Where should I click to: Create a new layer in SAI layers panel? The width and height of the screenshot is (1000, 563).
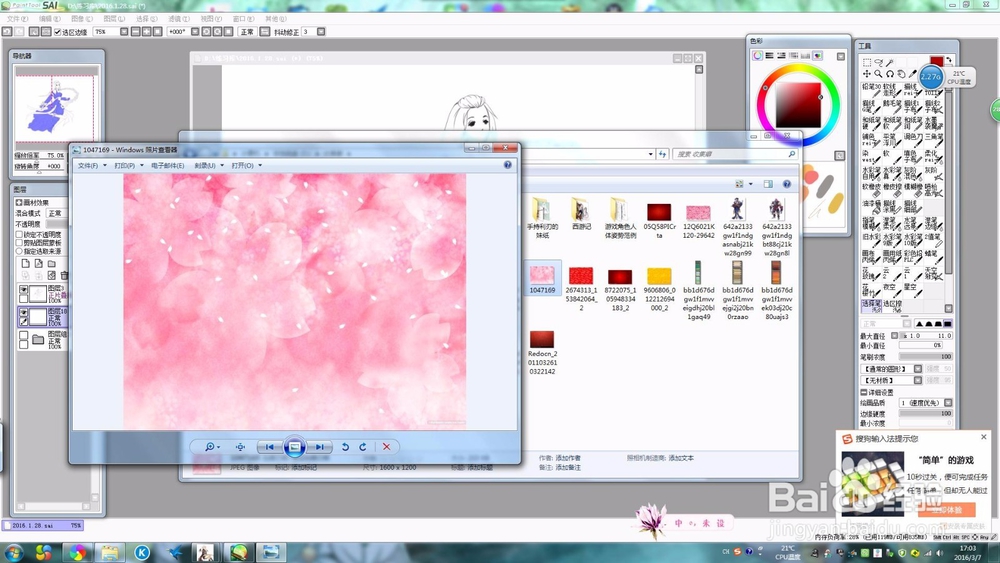point(26,263)
